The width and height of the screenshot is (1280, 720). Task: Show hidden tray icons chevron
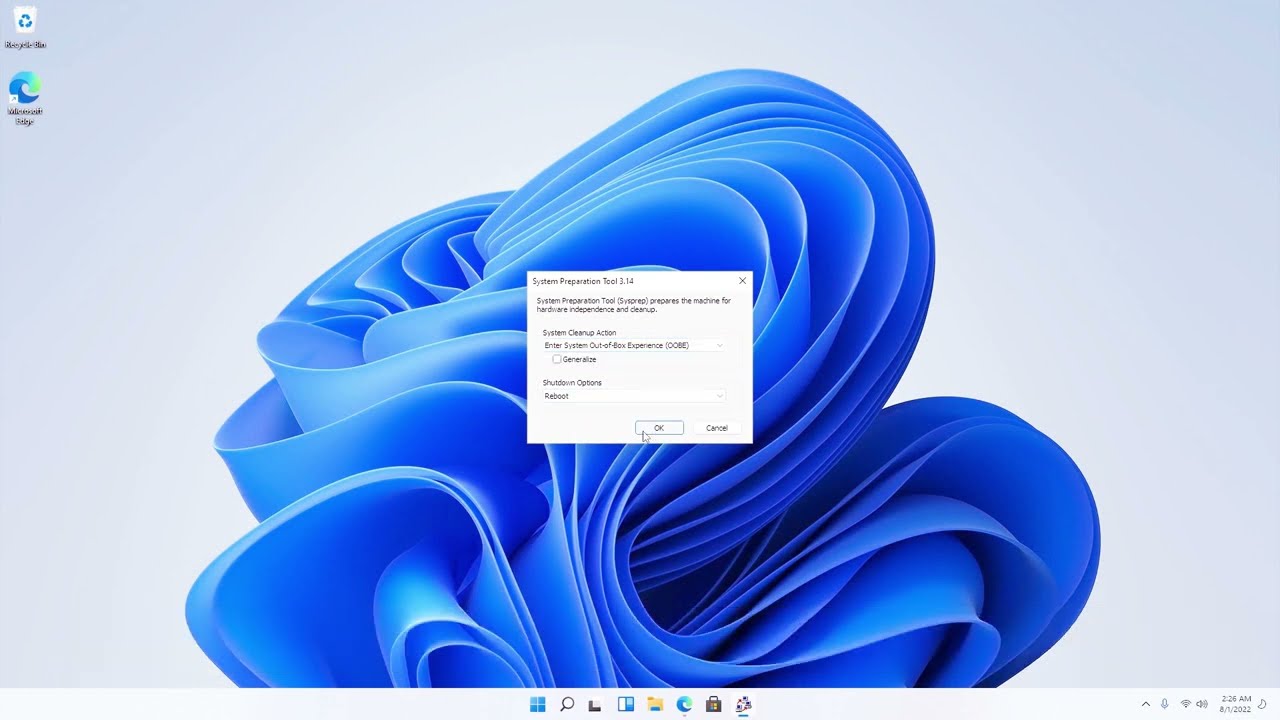coord(1146,704)
